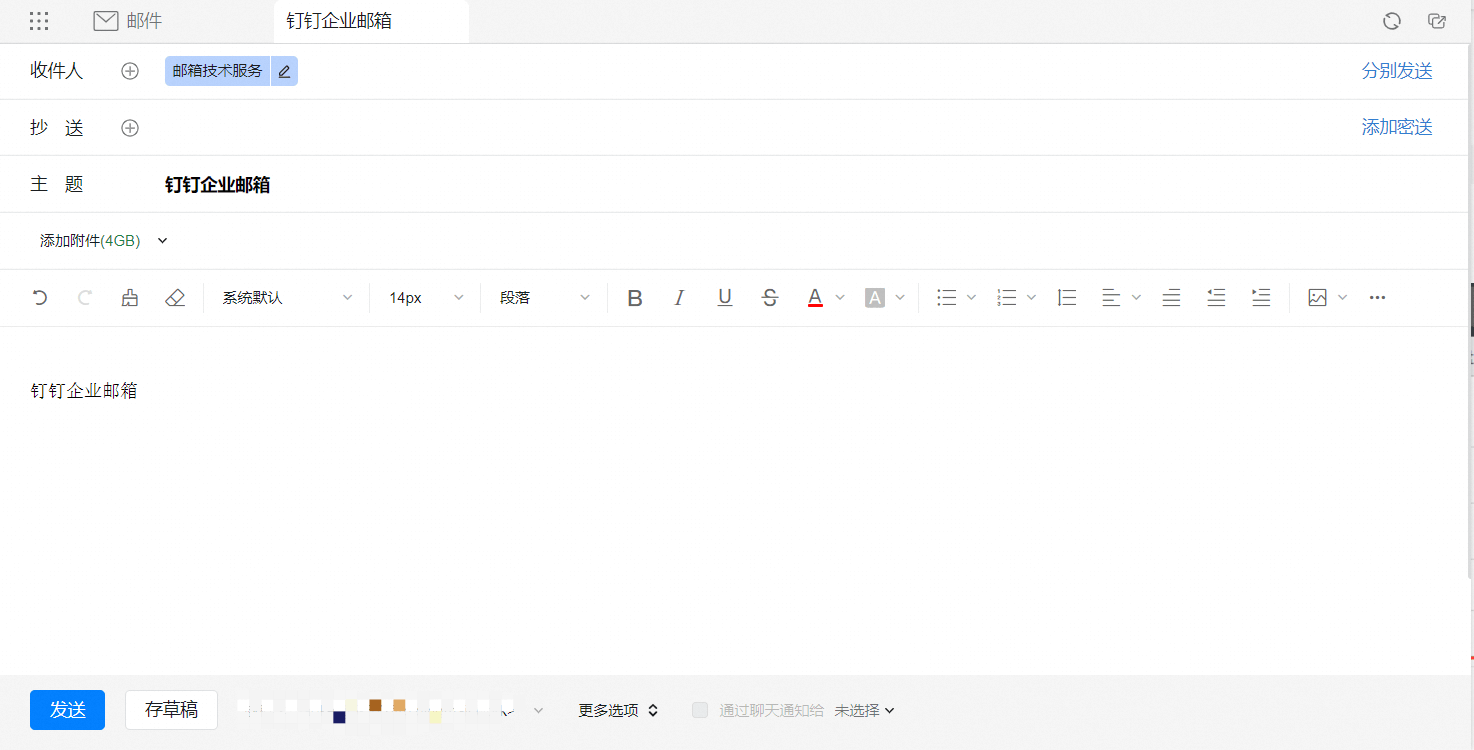This screenshot has height=750, width=1474.
Task: Focus the subject field 钉钉企业邮箱
Action: point(800,184)
